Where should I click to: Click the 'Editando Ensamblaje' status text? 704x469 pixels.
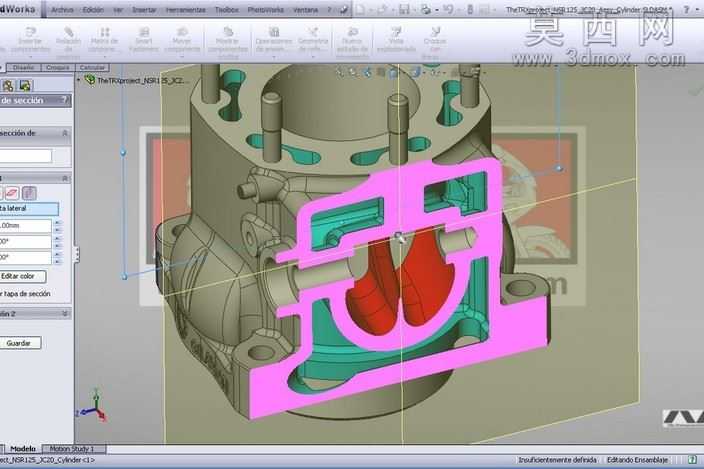click(638, 460)
